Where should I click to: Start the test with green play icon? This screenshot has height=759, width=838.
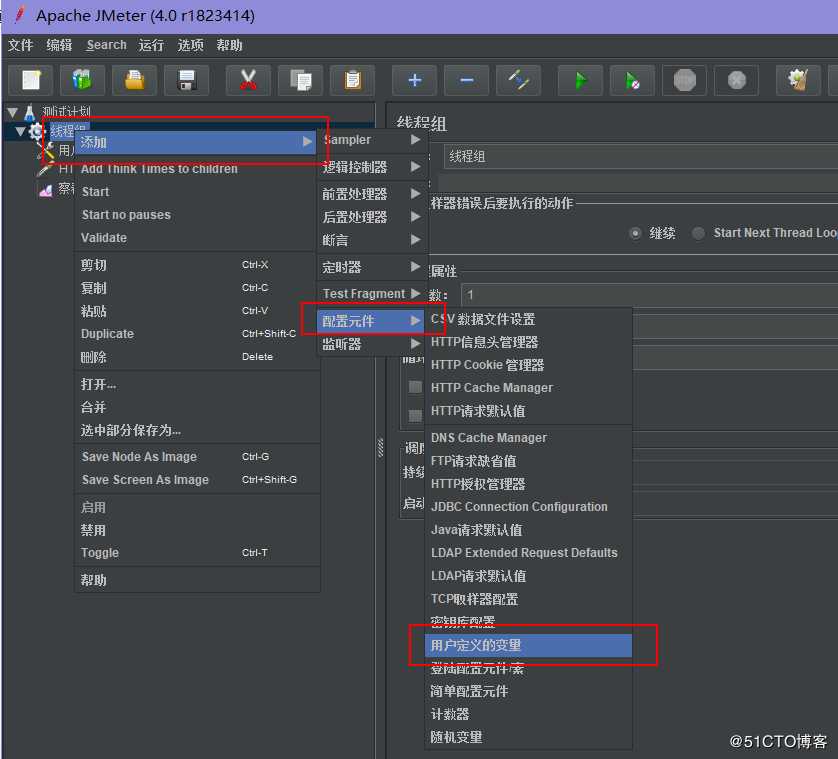pyautogui.click(x=580, y=81)
